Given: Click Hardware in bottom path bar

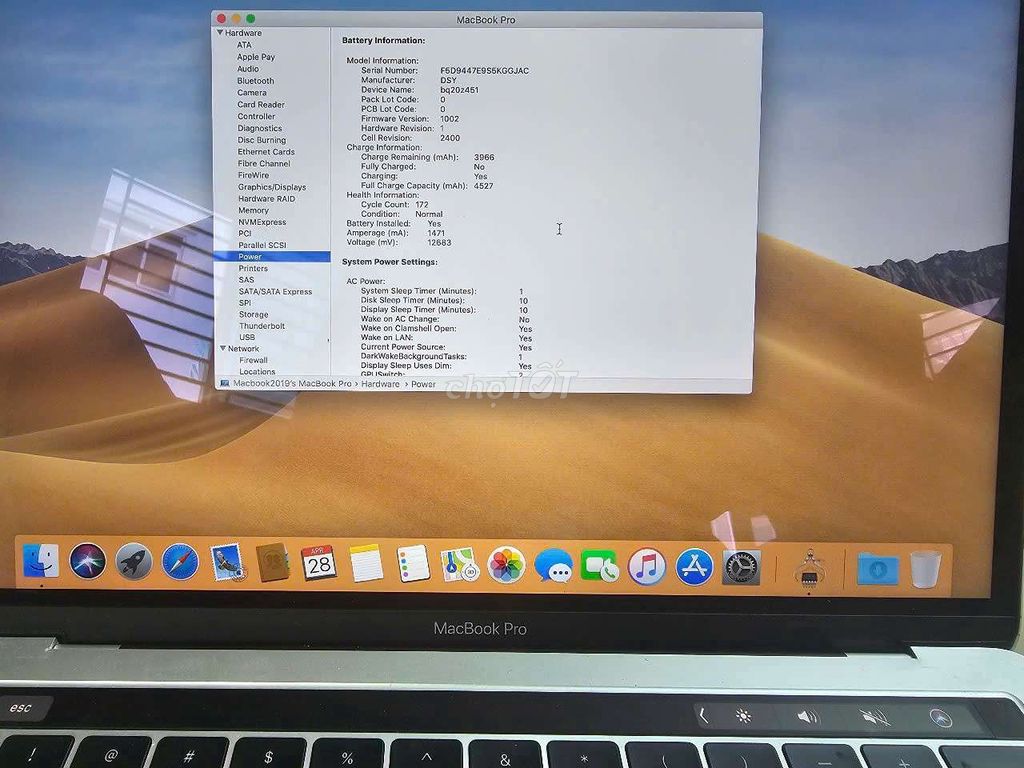Looking at the screenshot, I should click(x=380, y=384).
